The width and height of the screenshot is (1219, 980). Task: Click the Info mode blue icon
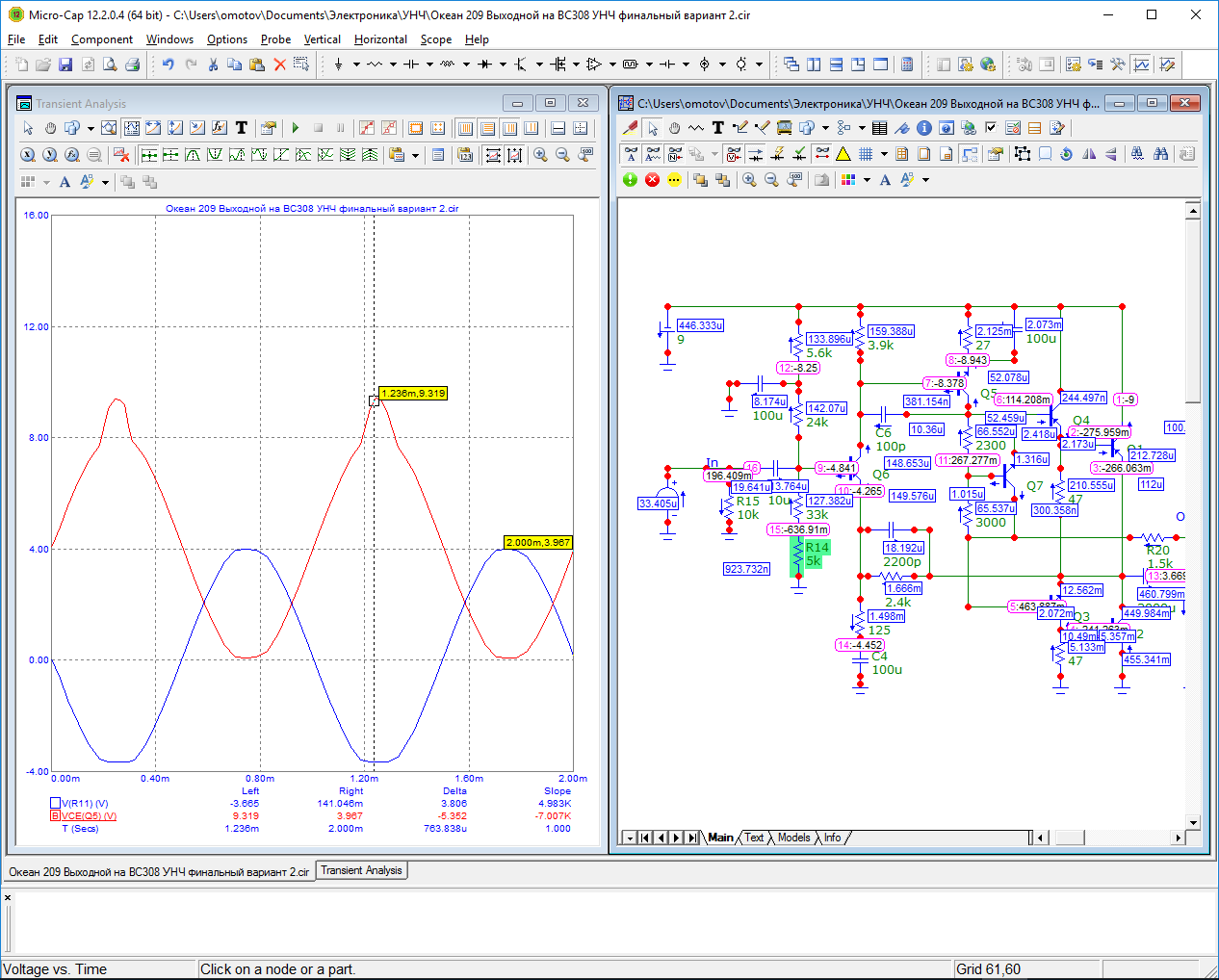click(x=923, y=128)
